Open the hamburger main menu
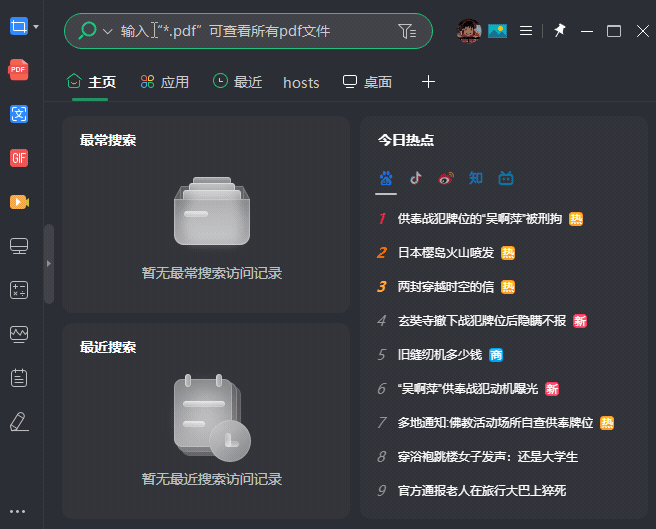 click(526, 31)
